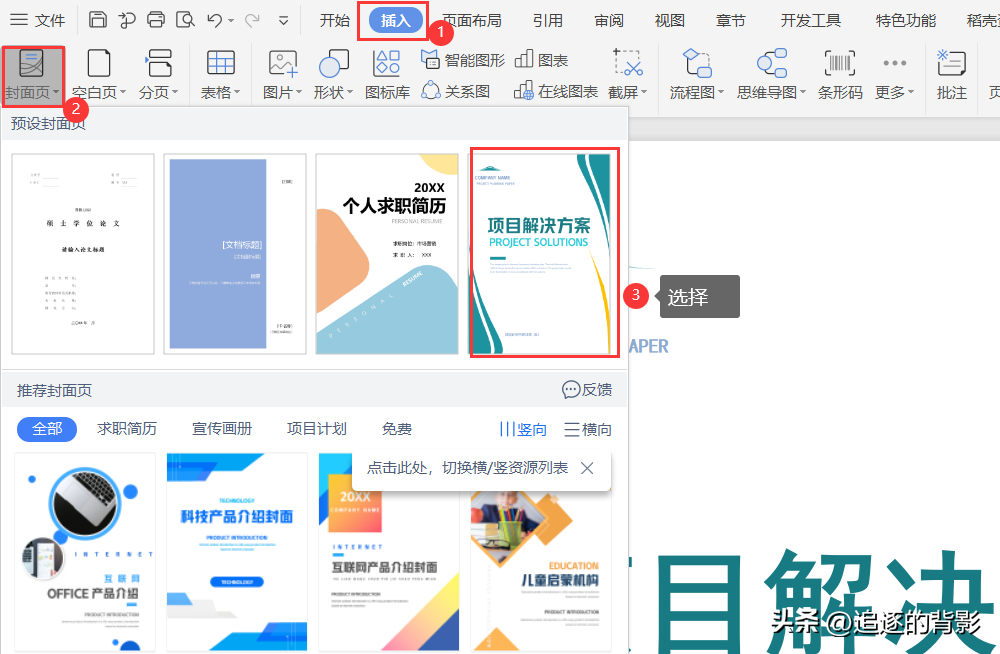This screenshot has height=654, width=1000.
Task: Open the 分页 page break dropdown
Action: coord(159,76)
